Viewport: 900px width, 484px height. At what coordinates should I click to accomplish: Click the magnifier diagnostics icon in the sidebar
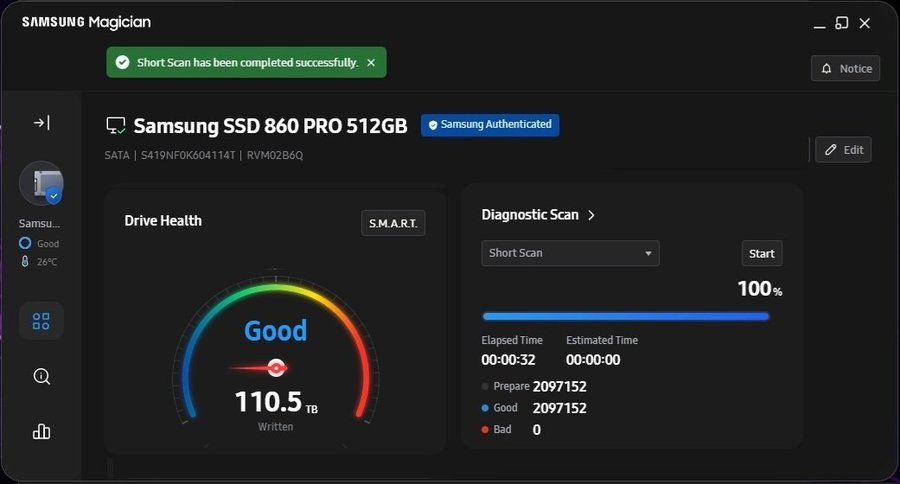[41, 376]
